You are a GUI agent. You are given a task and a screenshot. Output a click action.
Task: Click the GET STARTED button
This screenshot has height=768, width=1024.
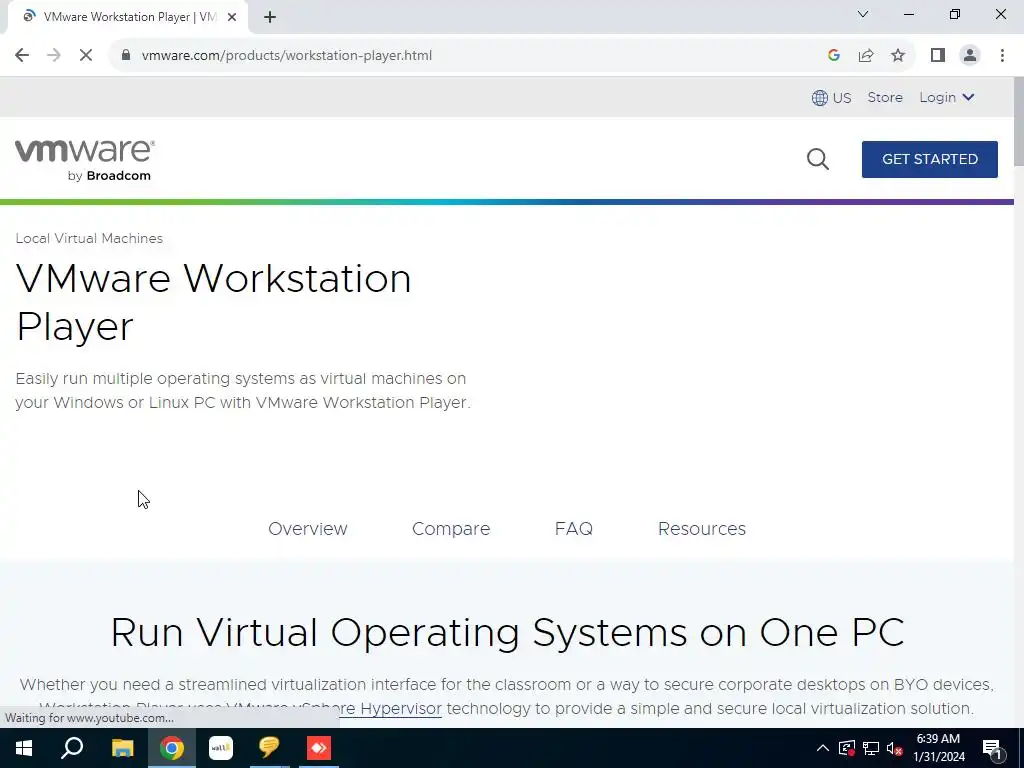(x=929, y=159)
